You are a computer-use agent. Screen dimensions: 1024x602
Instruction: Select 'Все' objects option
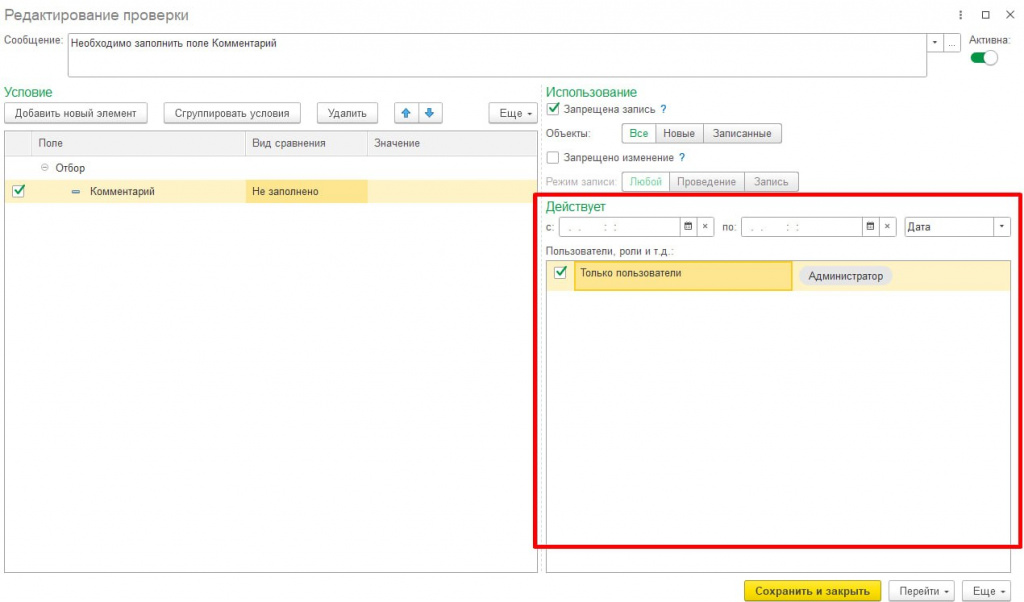pyautogui.click(x=639, y=133)
